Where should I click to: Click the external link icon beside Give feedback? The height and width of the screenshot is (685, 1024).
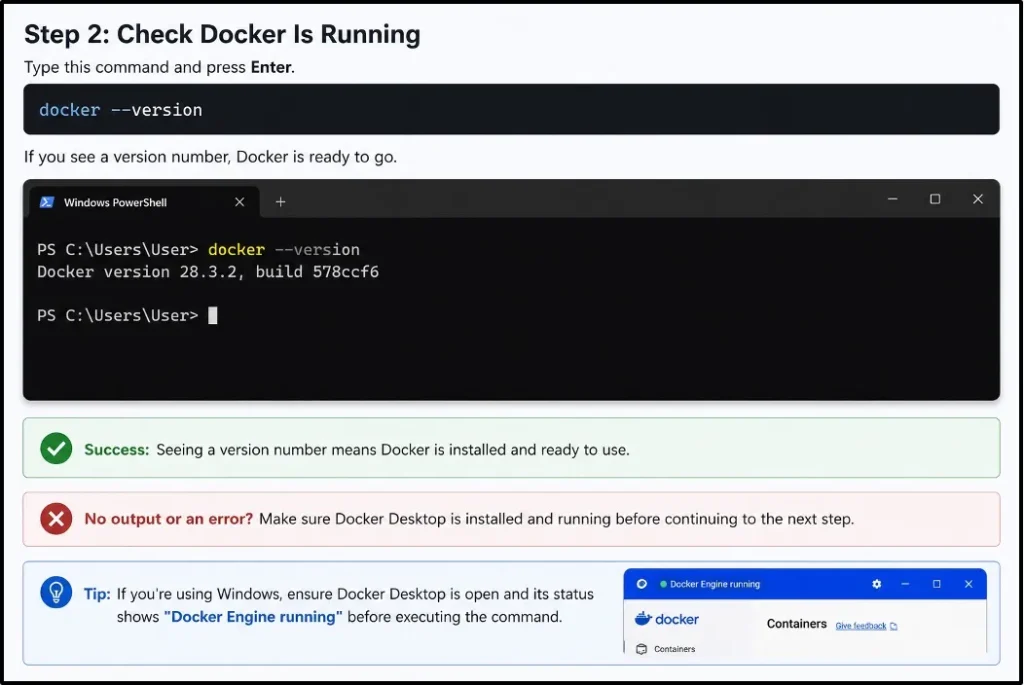(x=893, y=626)
